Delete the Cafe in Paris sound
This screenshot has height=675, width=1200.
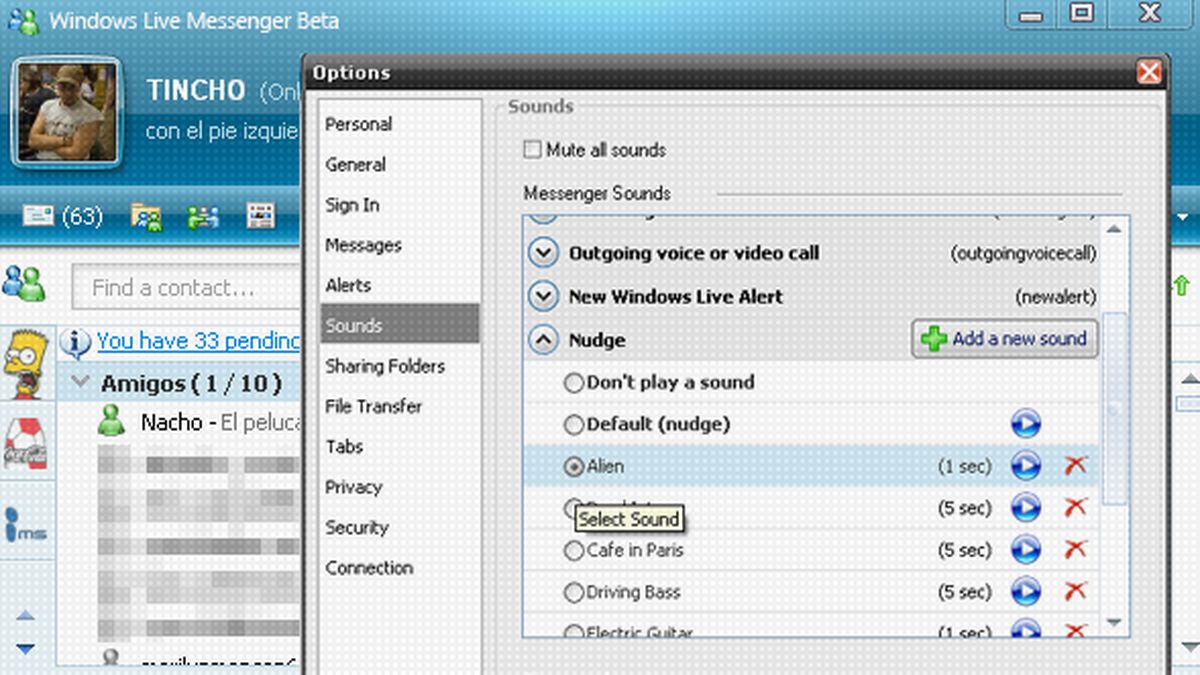coord(1075,550)
